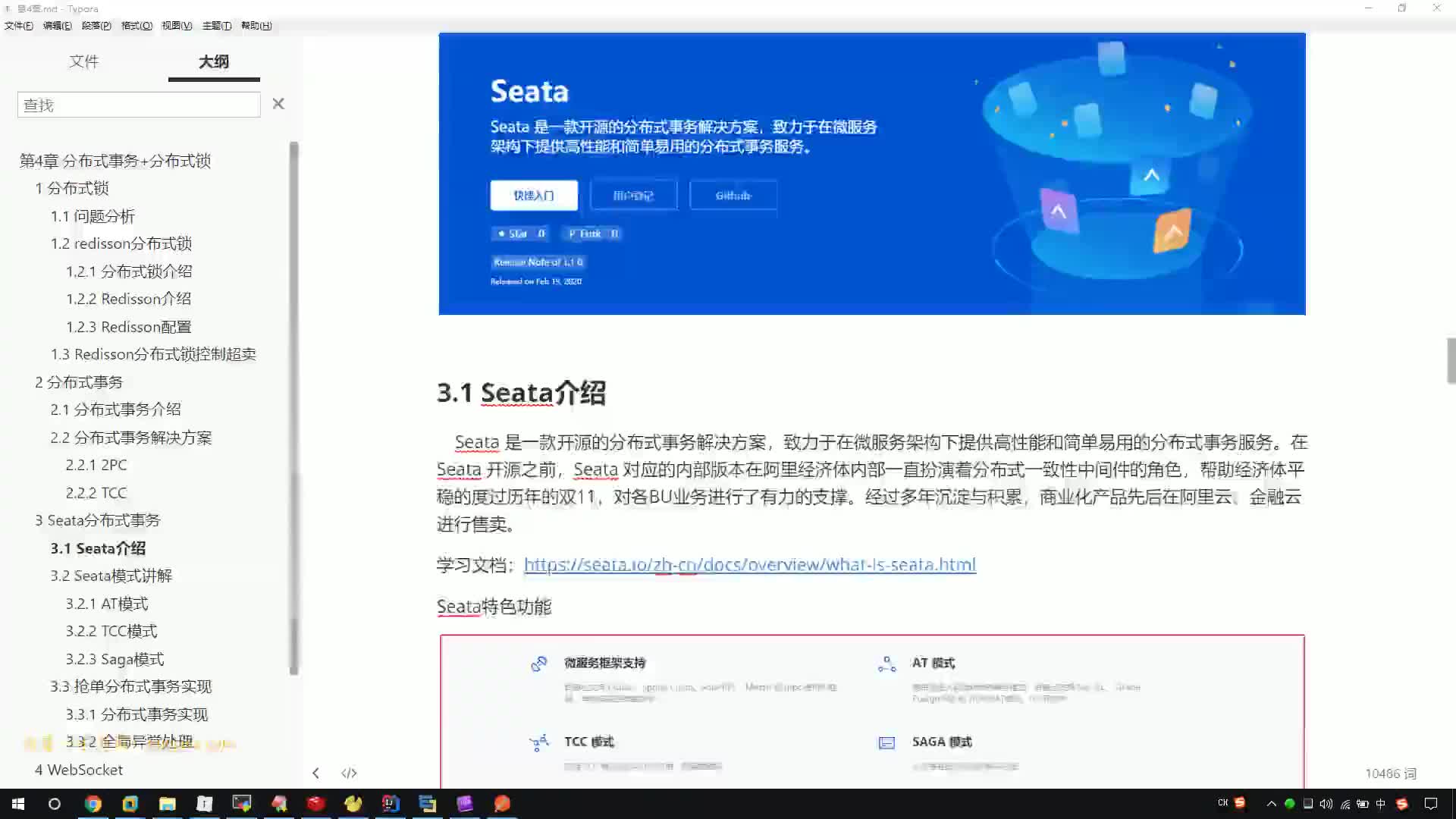Open the Windows Start menu
This screenshot has height=819, width=1456.
pyautogui.click(x=18, y=804)
